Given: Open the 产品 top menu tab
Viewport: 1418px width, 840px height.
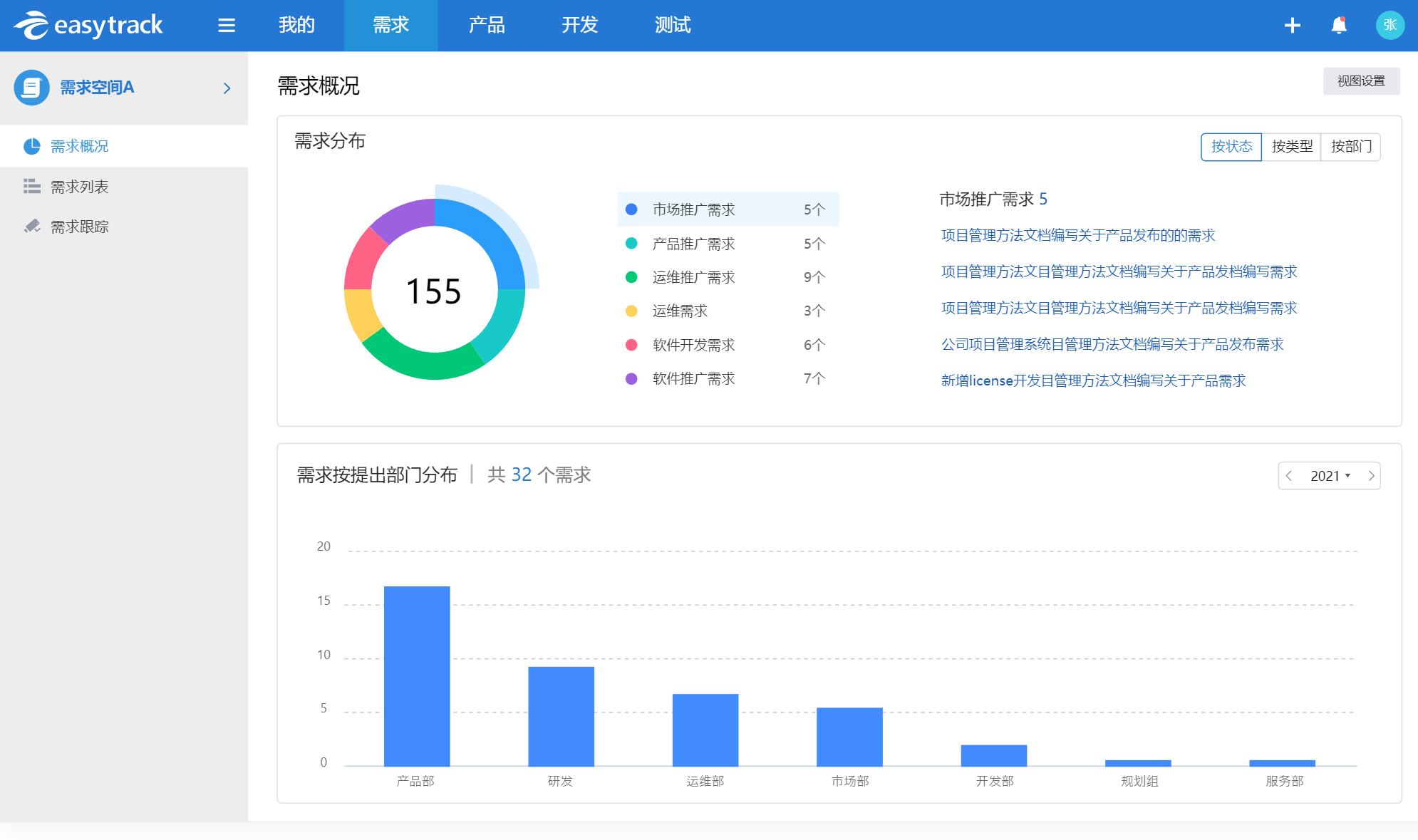Looking at the screenshot, I should pos(487,26).
